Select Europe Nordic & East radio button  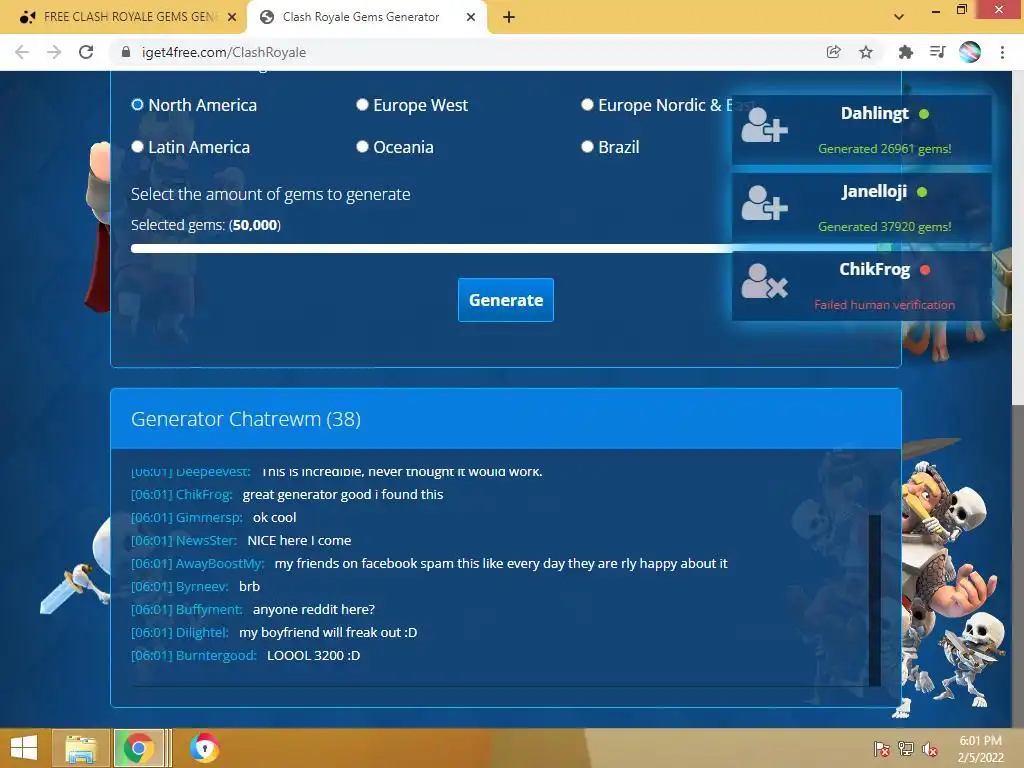pos(587,104)
